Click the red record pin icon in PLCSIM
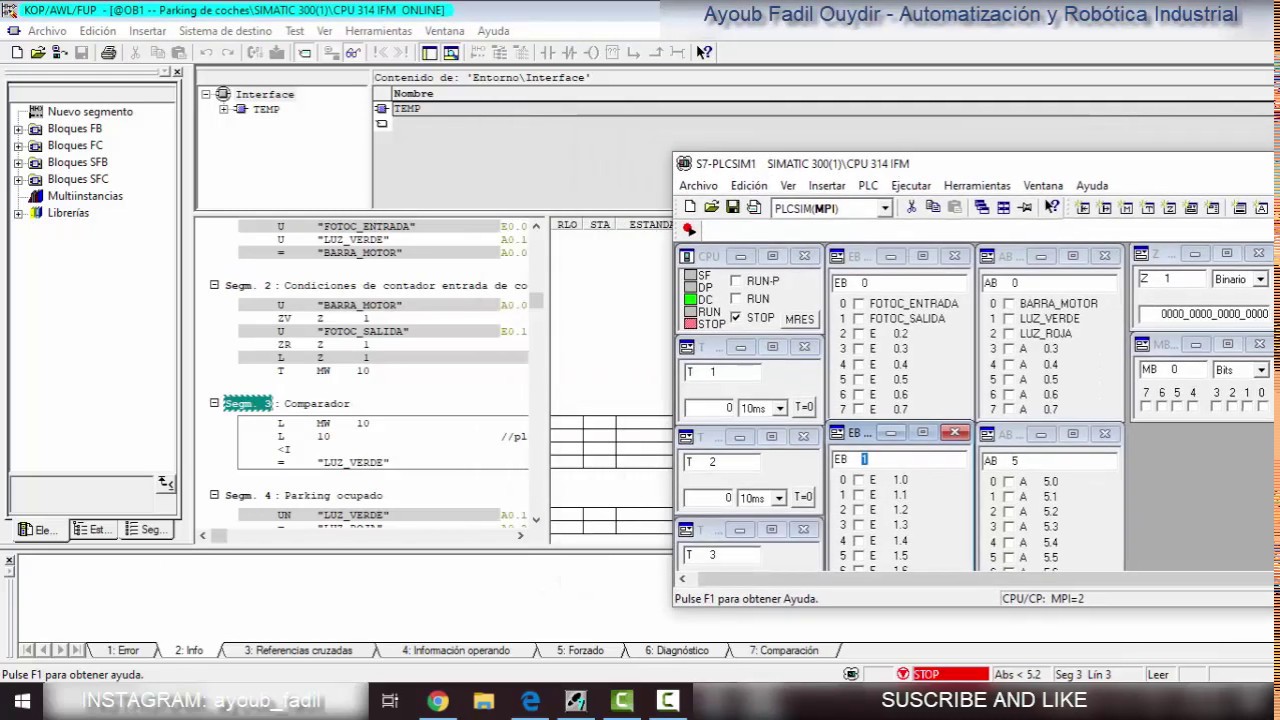This screenshot has width=1280, height=720. pyautogui.click(x=689, y=230)
